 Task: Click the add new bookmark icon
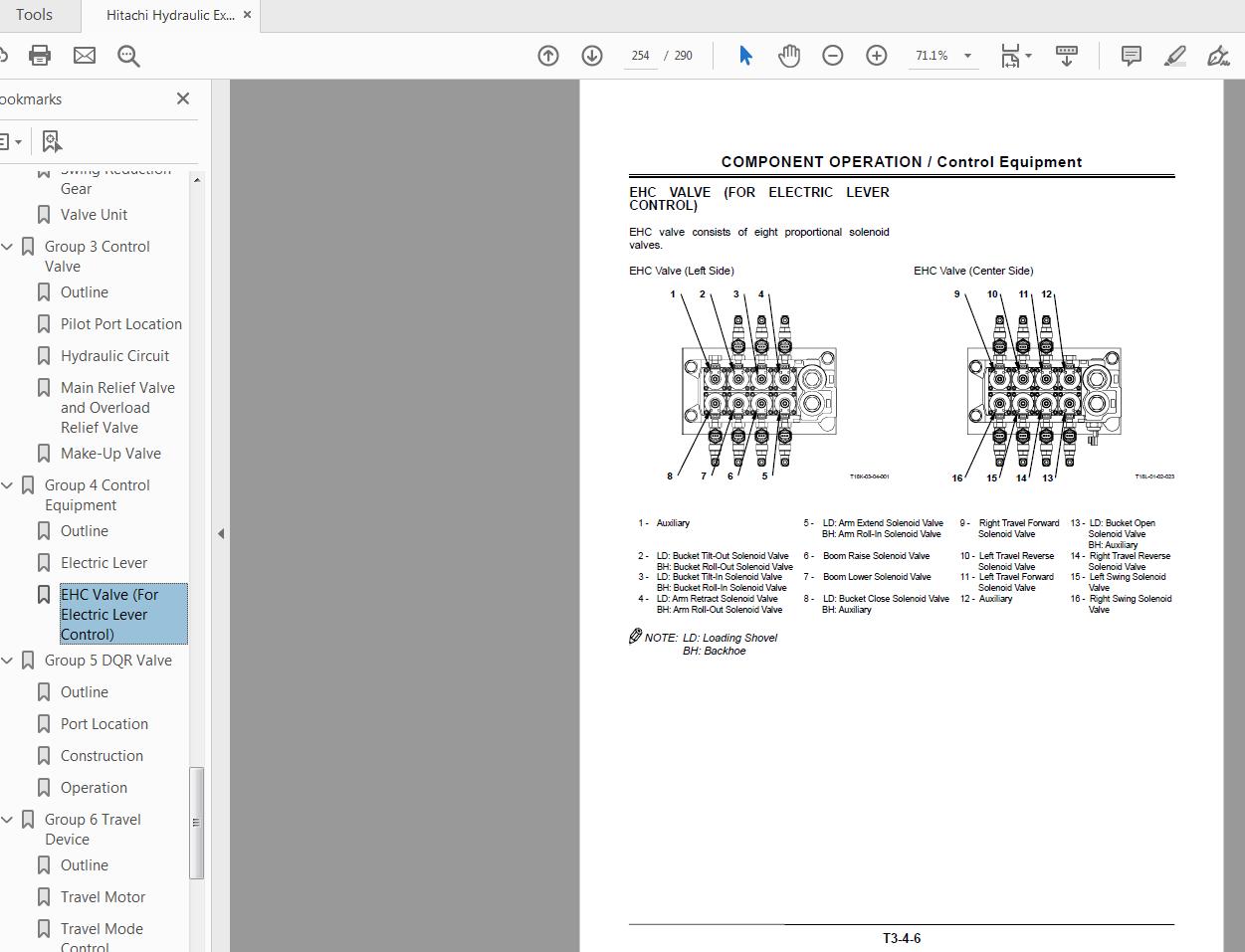pyautogui.click(x=52, y=141)
